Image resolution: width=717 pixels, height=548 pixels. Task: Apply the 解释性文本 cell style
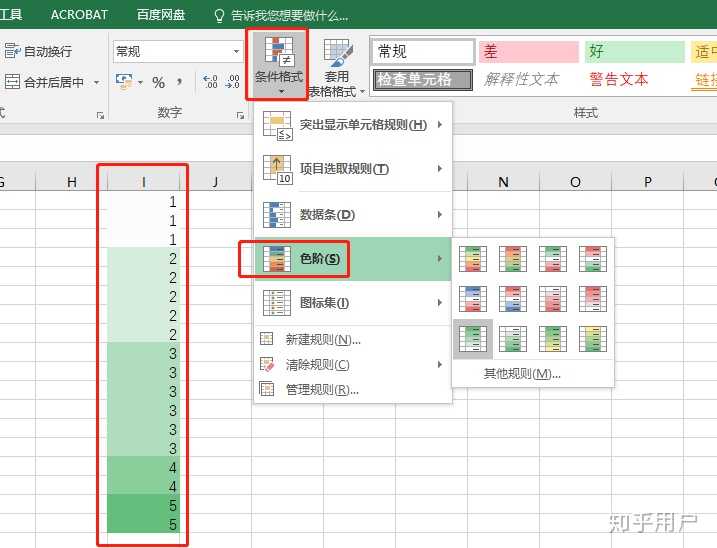521,80
